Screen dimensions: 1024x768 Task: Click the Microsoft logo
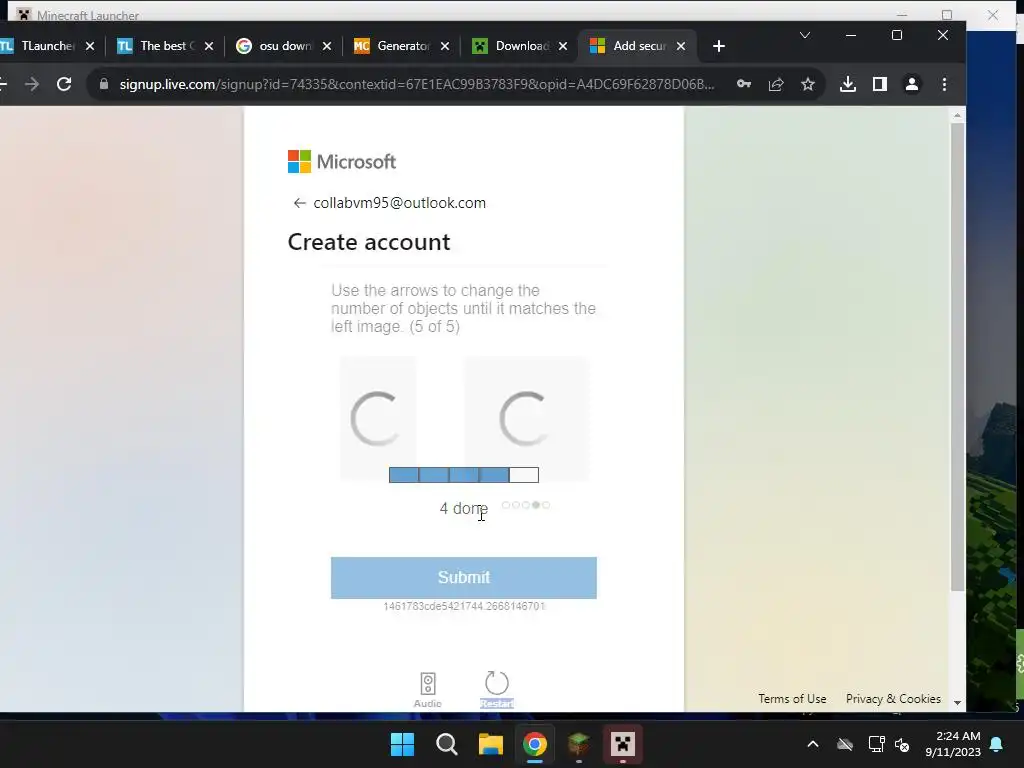[x=342, y=161]
